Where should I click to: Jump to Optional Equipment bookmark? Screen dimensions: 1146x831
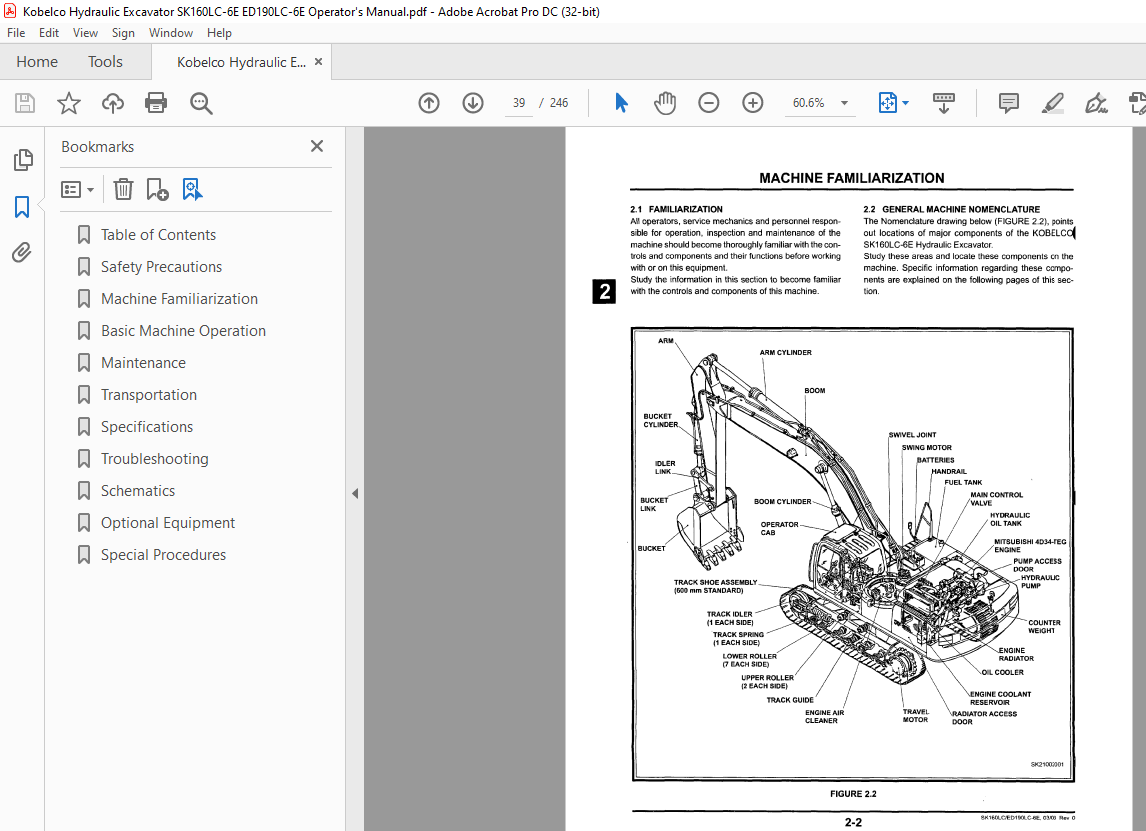[168, 523]
